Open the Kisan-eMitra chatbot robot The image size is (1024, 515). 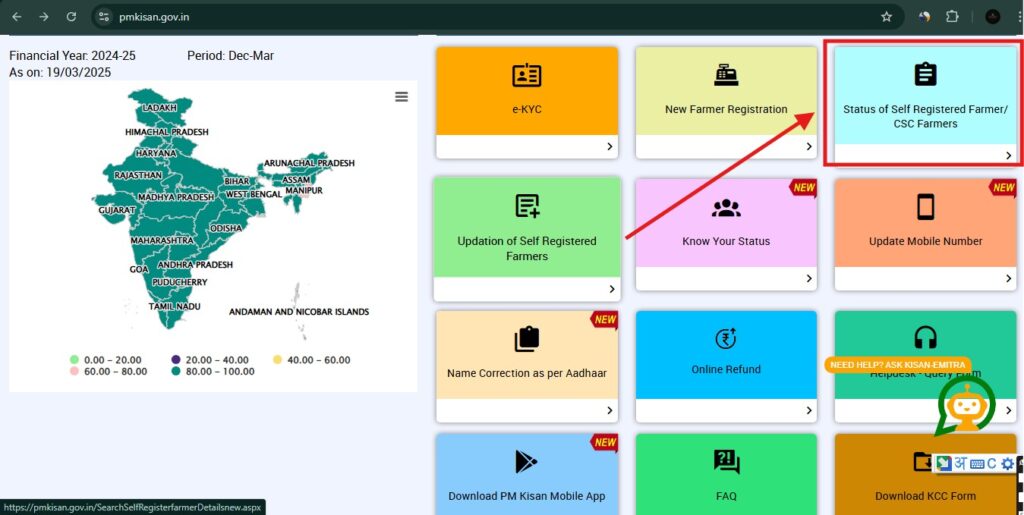[x=964, y=405]
